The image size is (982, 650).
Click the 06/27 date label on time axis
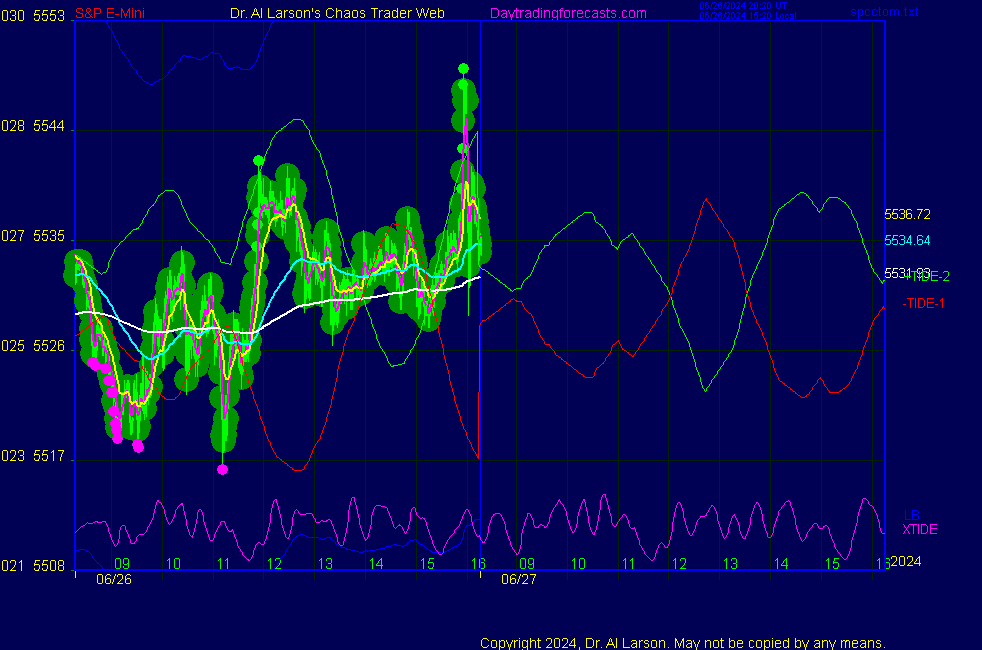tap(519, 579)
